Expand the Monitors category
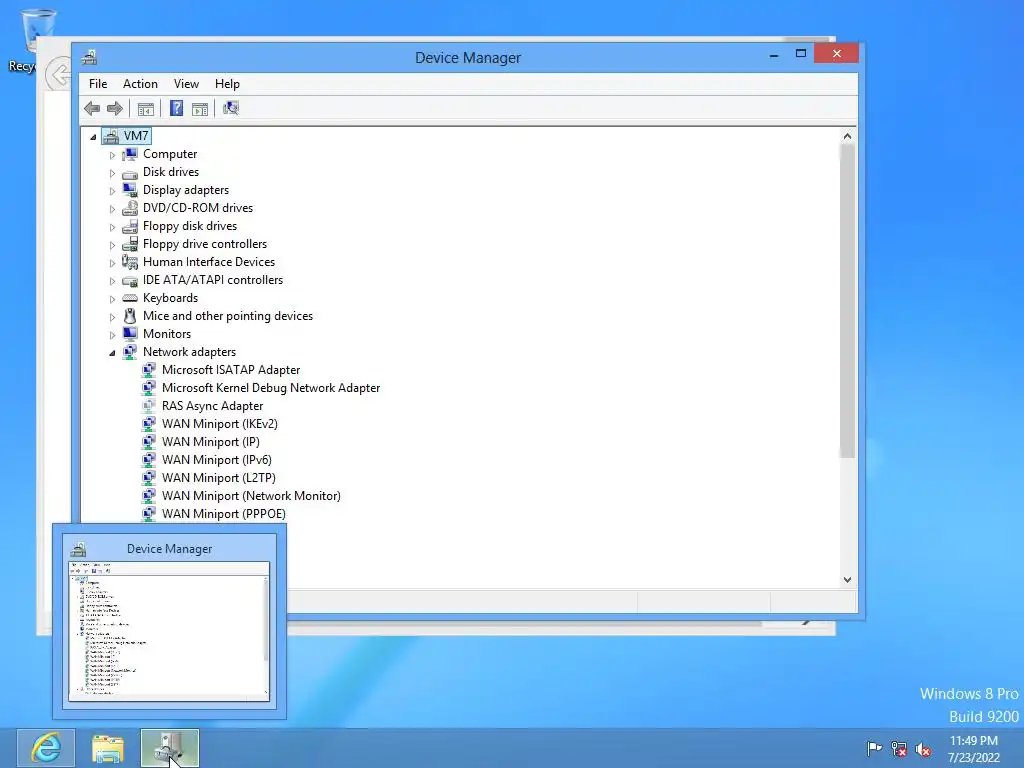Screen dimensions: 1024x768 [x=112, y=334]
